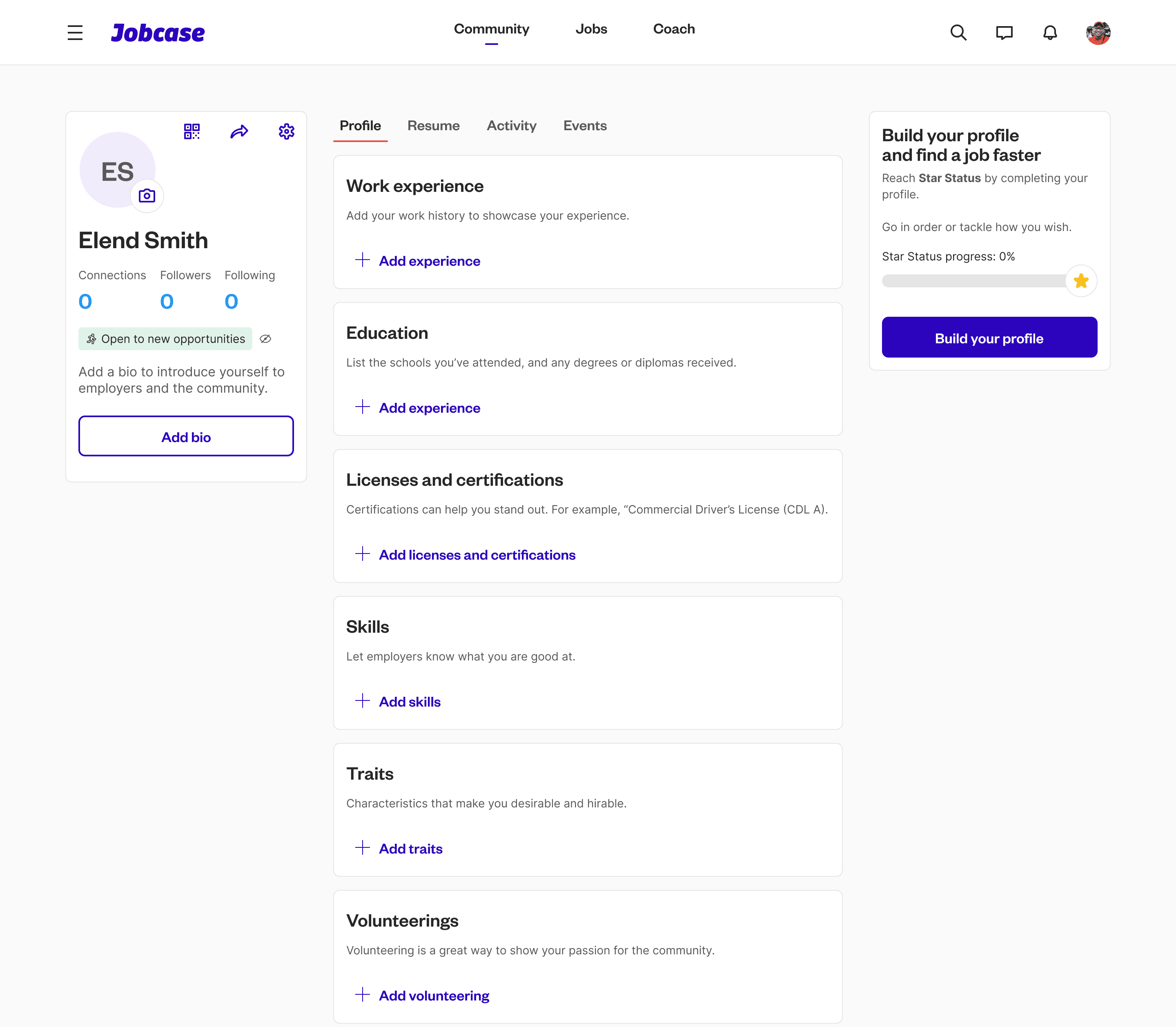Add experience under Work experience

click(430, 261)
